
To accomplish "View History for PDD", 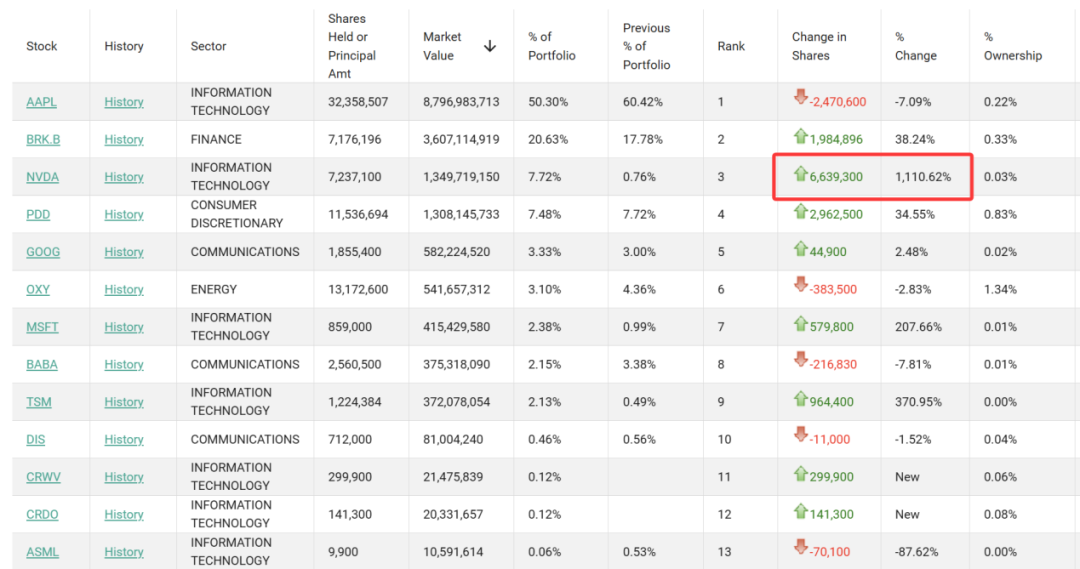I will [x=124, y=215].
